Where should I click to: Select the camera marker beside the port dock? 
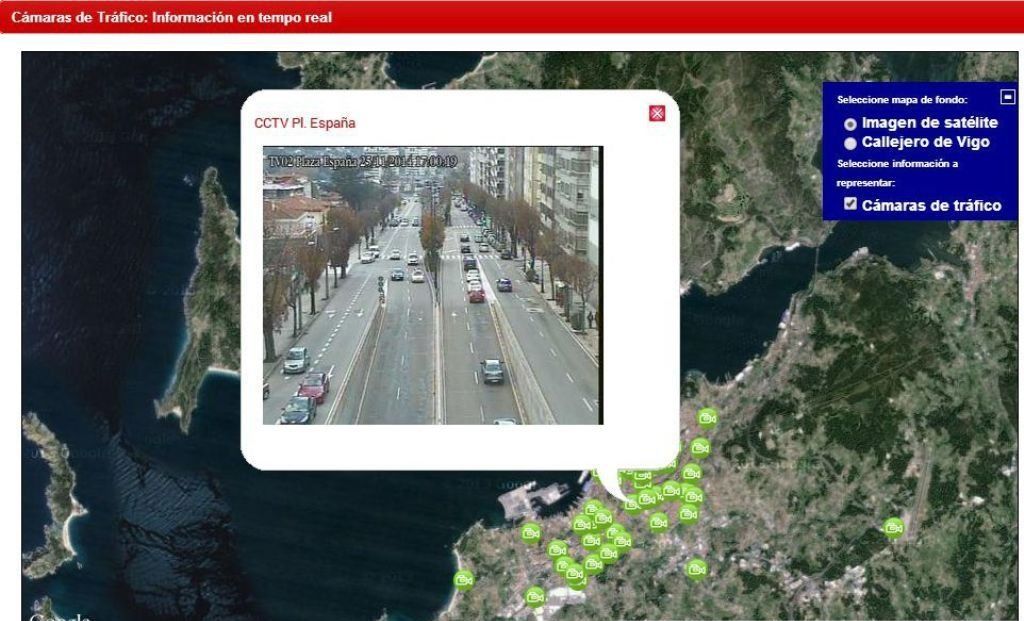point(530,532)
